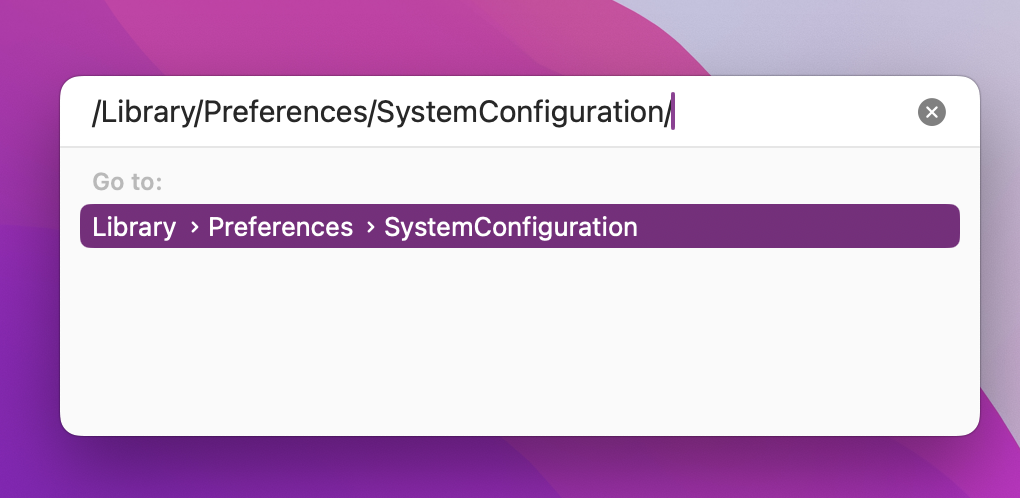Click blank path field space left of X icon
Screen dimensions: 1020x498
pyautogui.click(x=794, y=112)
